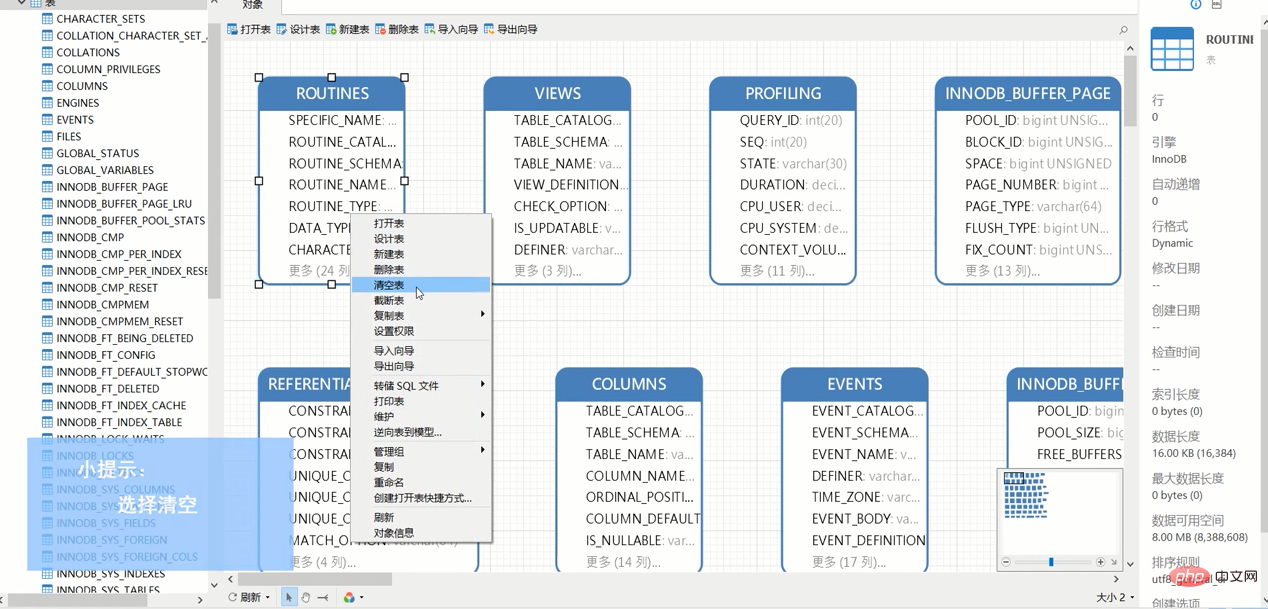1268x609 pixels.
Task: Select the COLUMNS table header in the diagram
Action: coord(629,384)
